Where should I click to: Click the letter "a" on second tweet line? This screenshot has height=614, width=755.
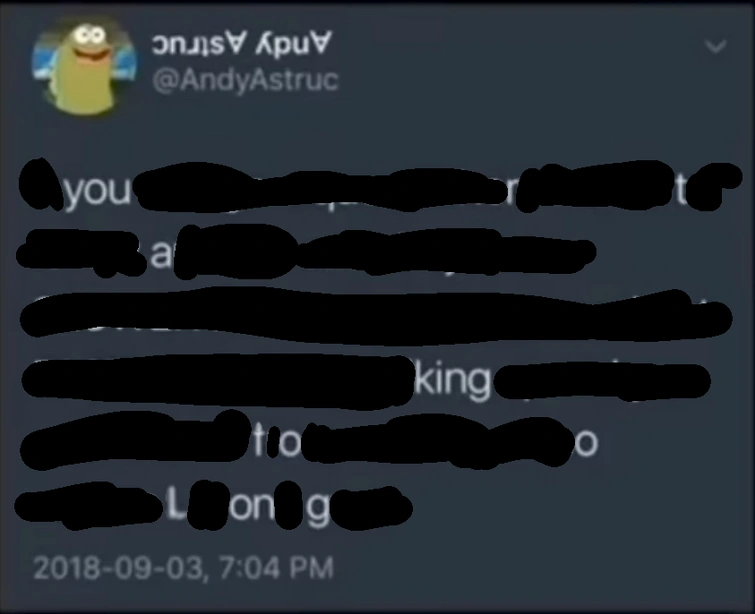point(161,255)
